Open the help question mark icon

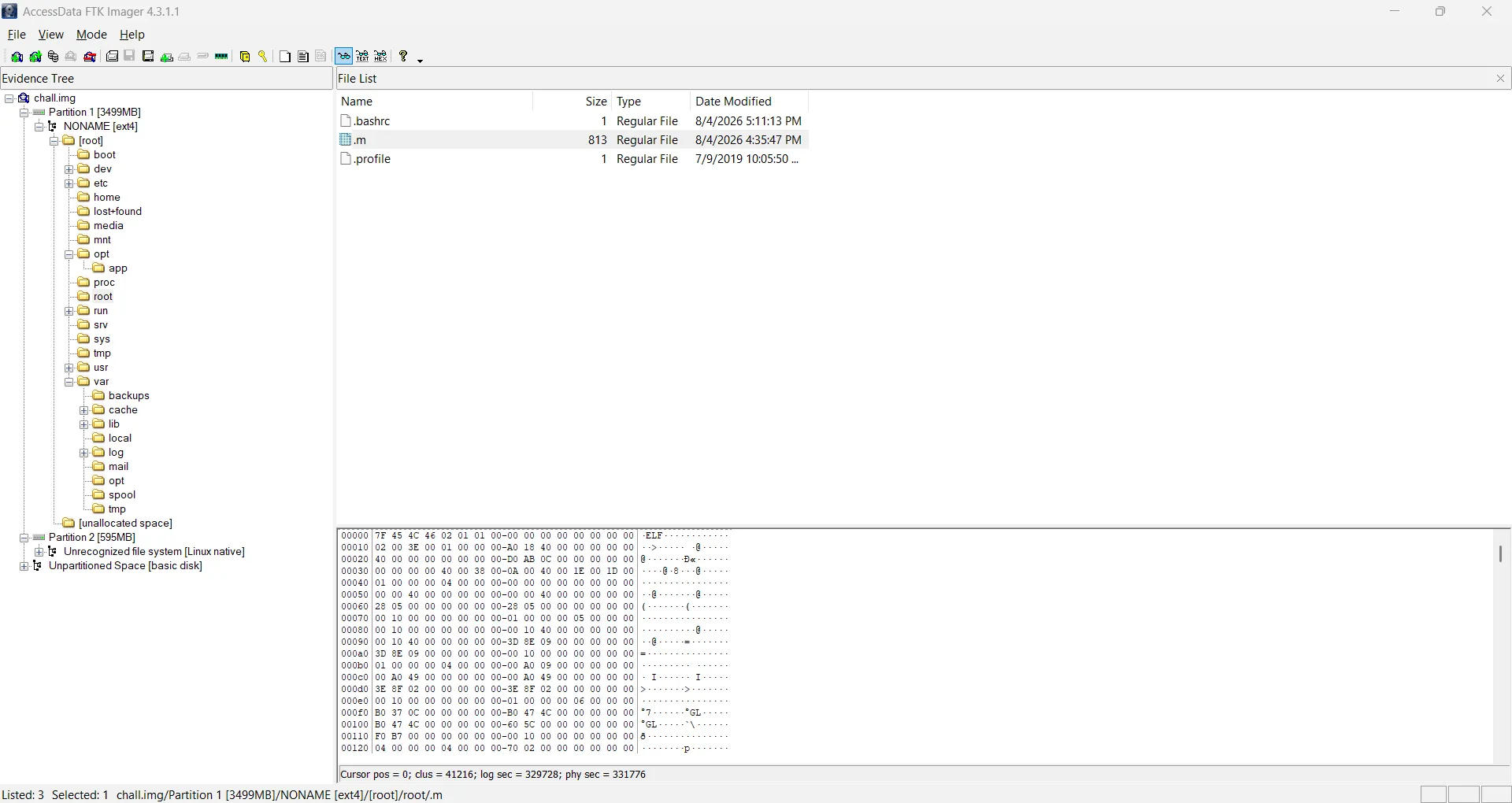pyautogui.click(x=403, y=57)
